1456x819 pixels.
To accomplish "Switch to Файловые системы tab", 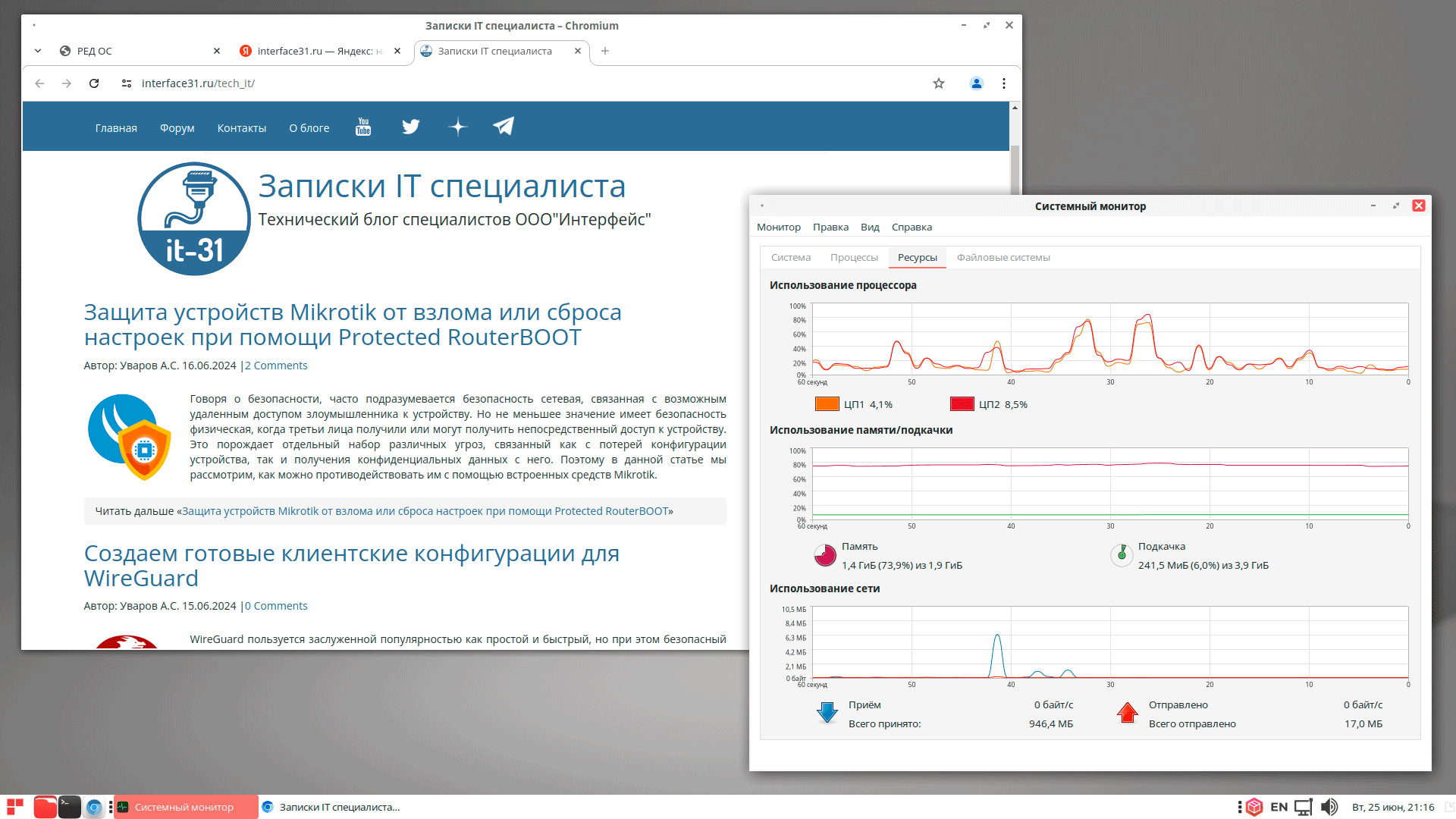I will (x=1003, y=258).
